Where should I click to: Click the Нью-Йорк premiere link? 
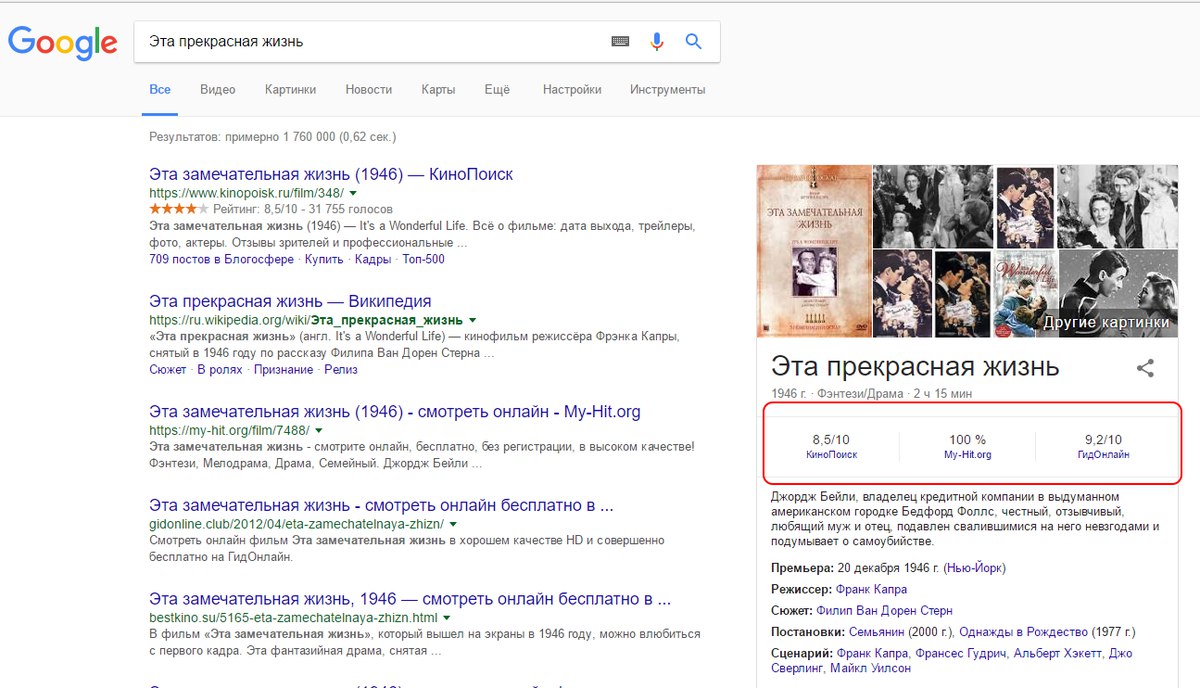point(975,568)
